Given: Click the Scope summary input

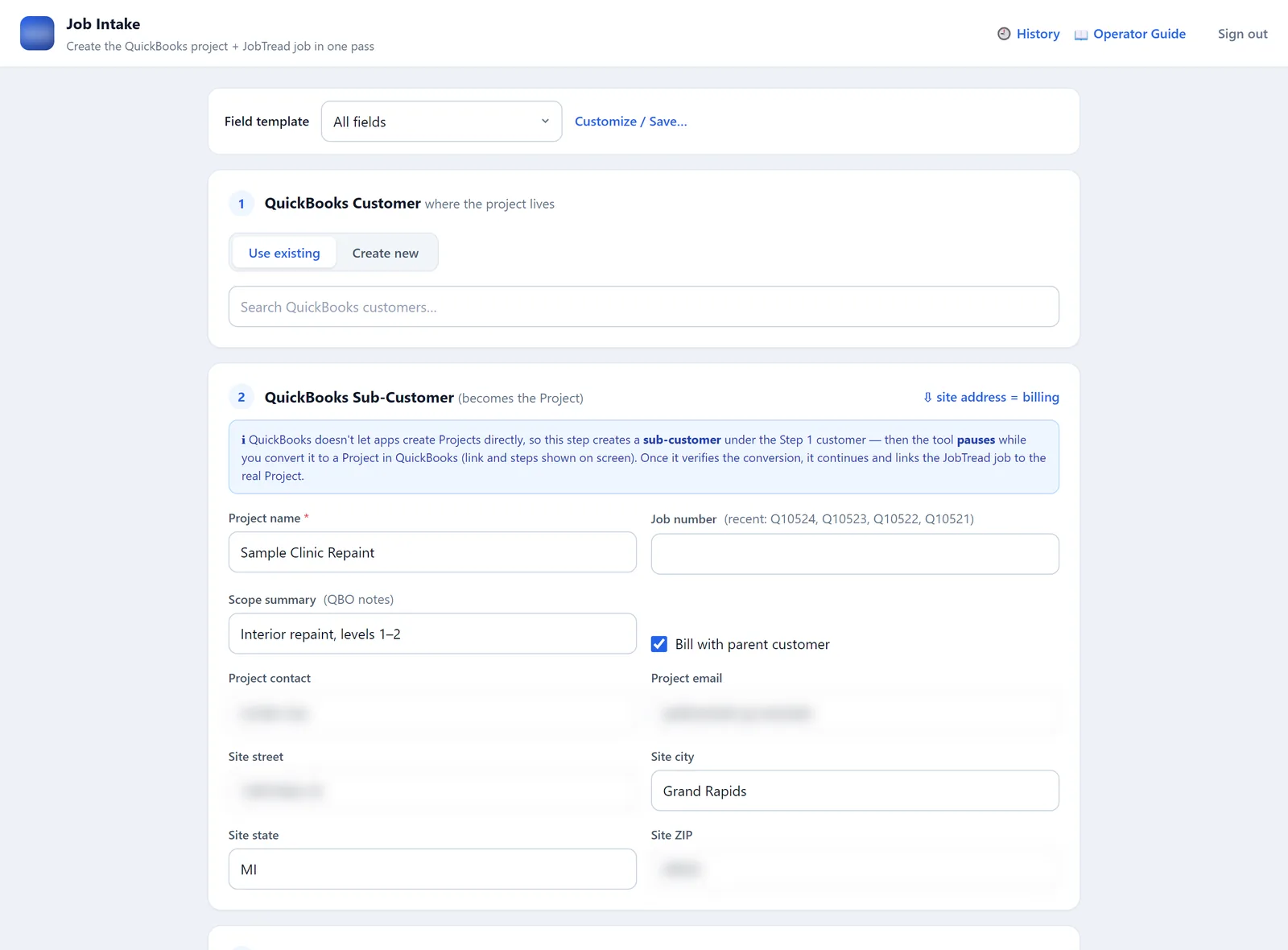Looking at the screenshot, I should [432, 634].
